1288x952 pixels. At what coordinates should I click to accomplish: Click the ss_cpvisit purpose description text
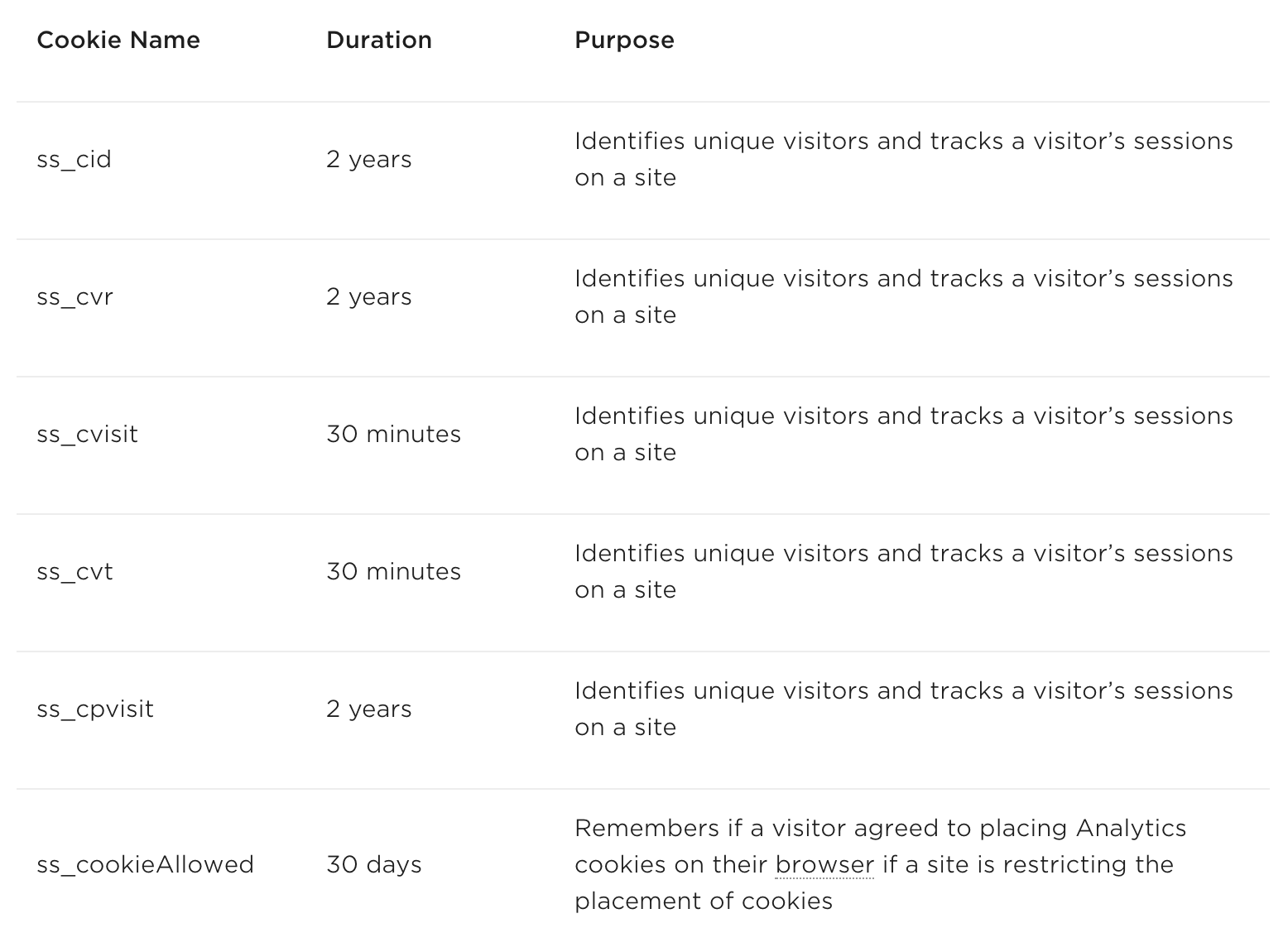tap(904, 709)
